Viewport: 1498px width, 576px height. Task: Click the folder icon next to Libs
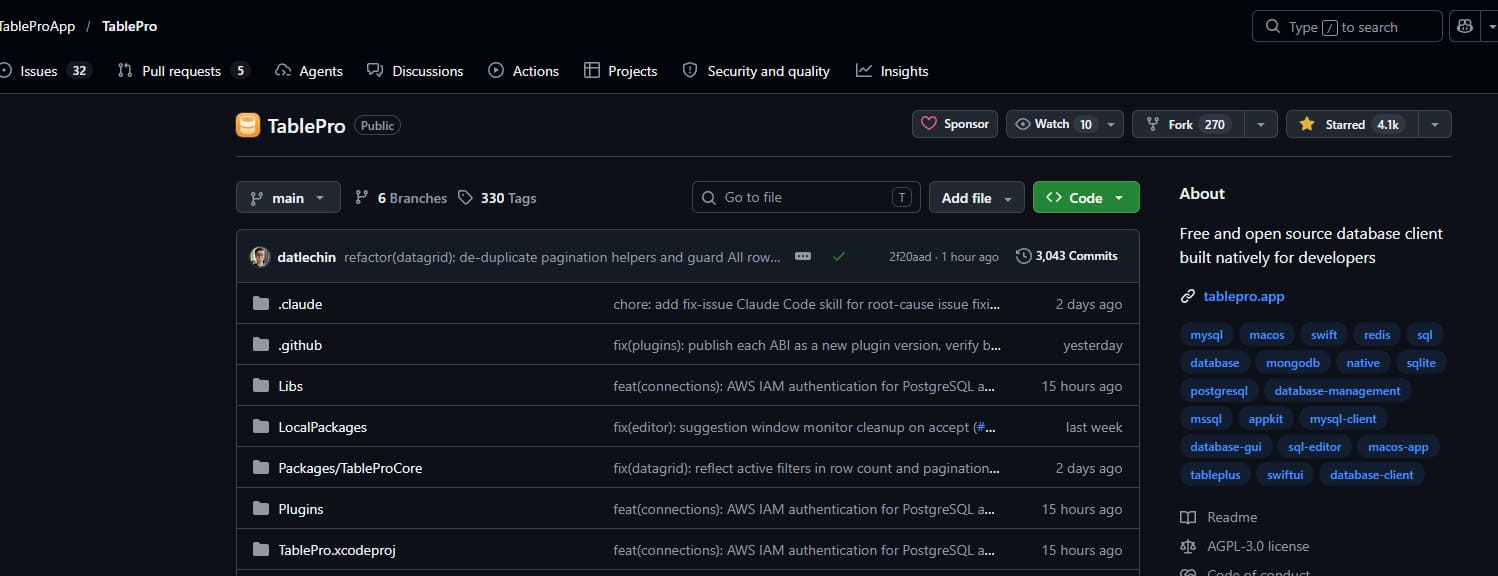click(261, 386)
